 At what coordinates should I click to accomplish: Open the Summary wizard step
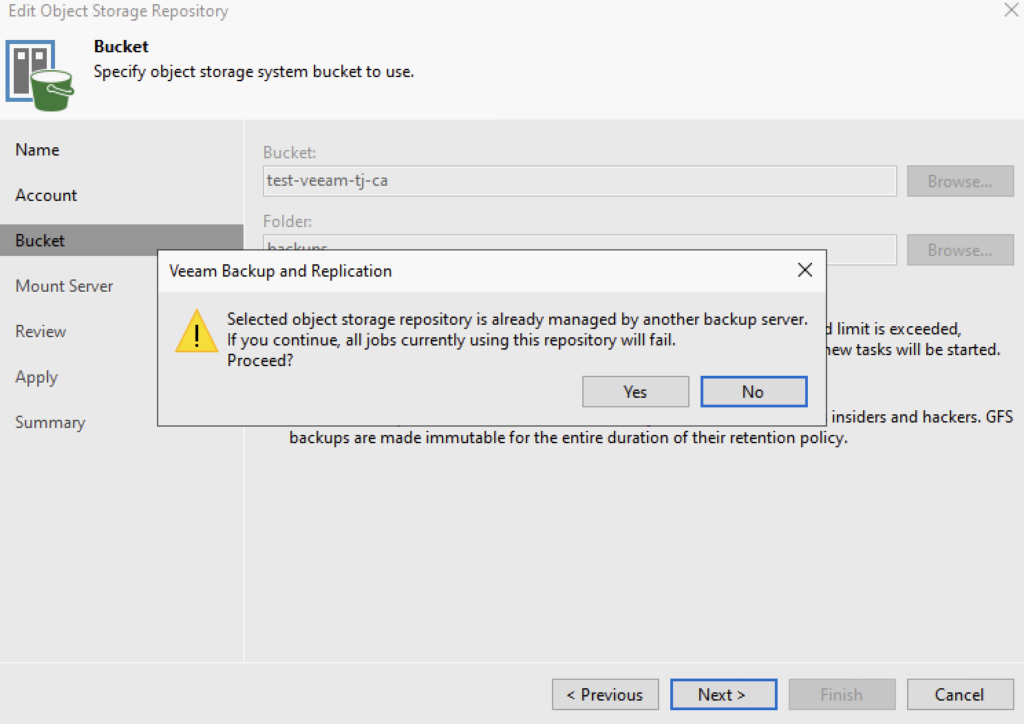pos(50,423)
